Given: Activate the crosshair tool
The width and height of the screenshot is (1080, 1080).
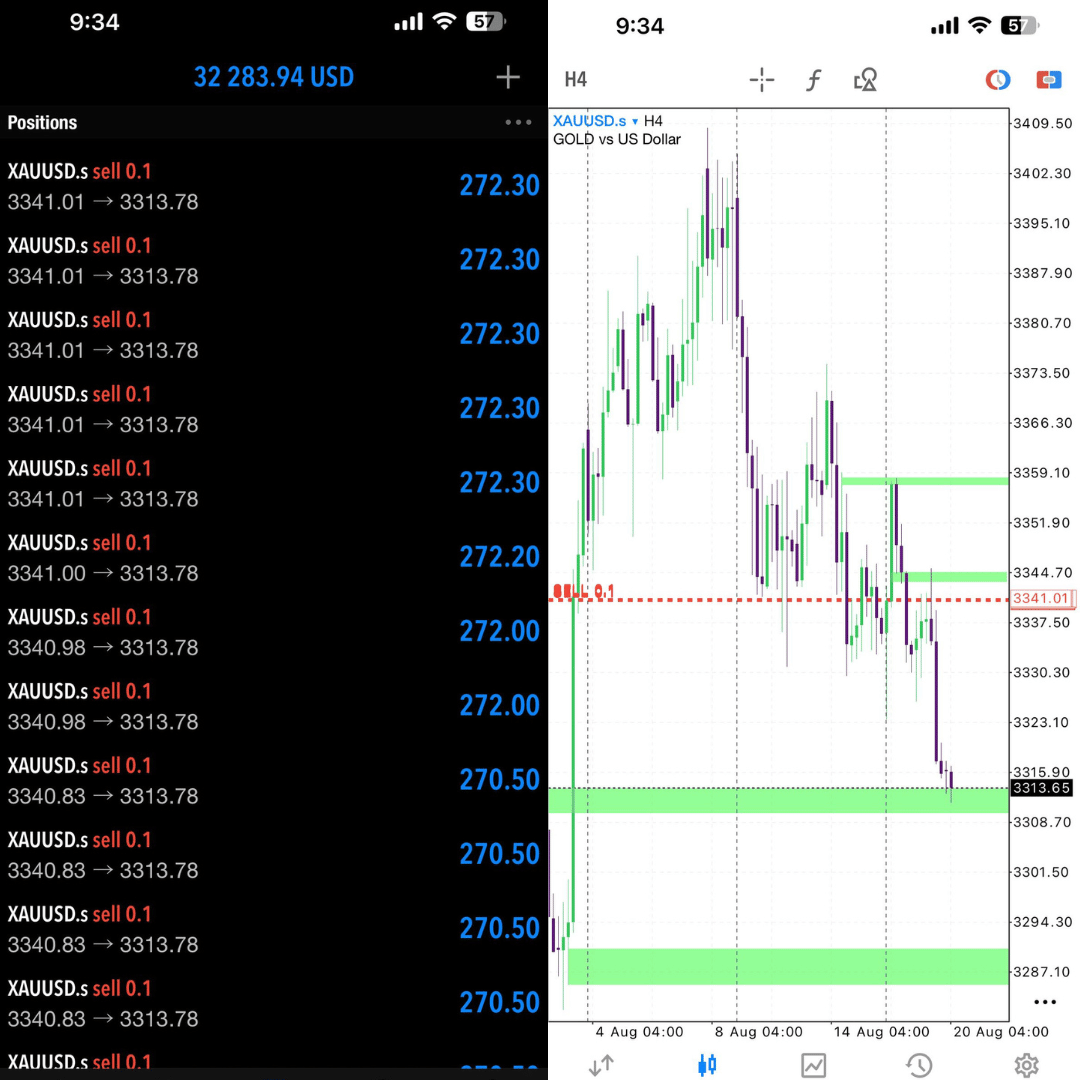Looking at the screenshot, I should [x=762, y=80].
